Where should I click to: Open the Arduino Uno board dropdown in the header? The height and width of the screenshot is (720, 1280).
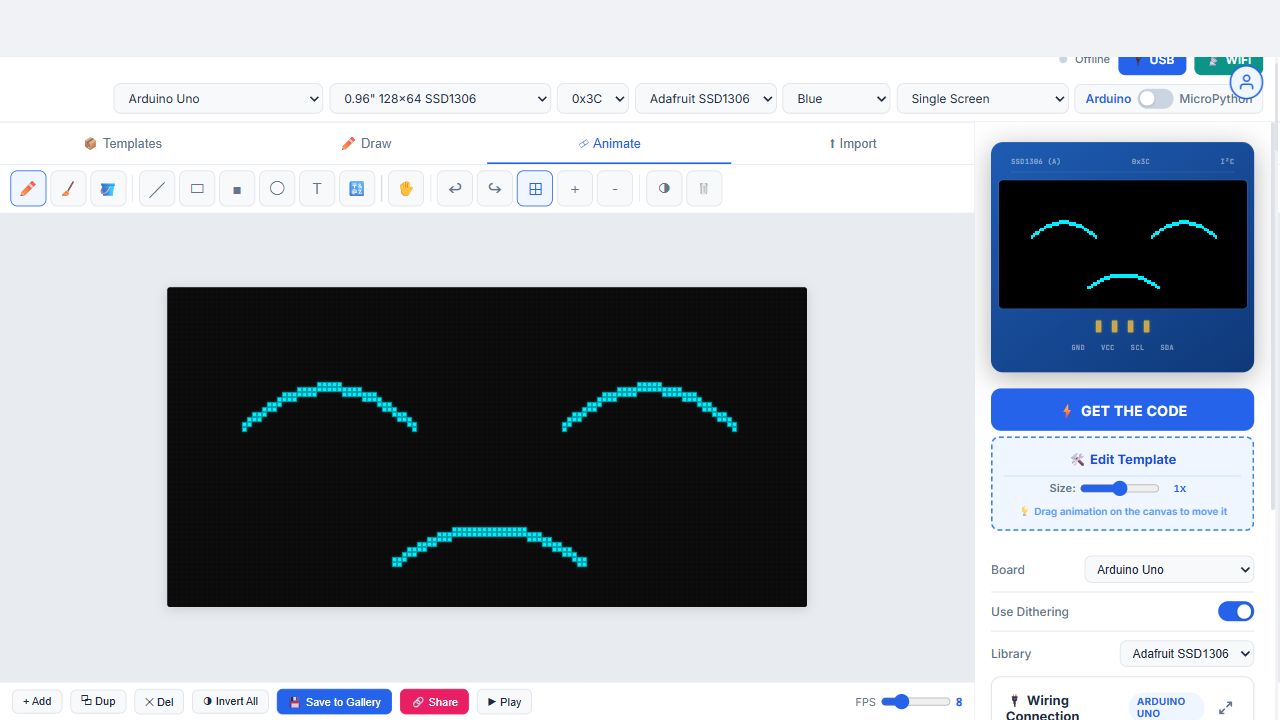[x=218, y=99]
